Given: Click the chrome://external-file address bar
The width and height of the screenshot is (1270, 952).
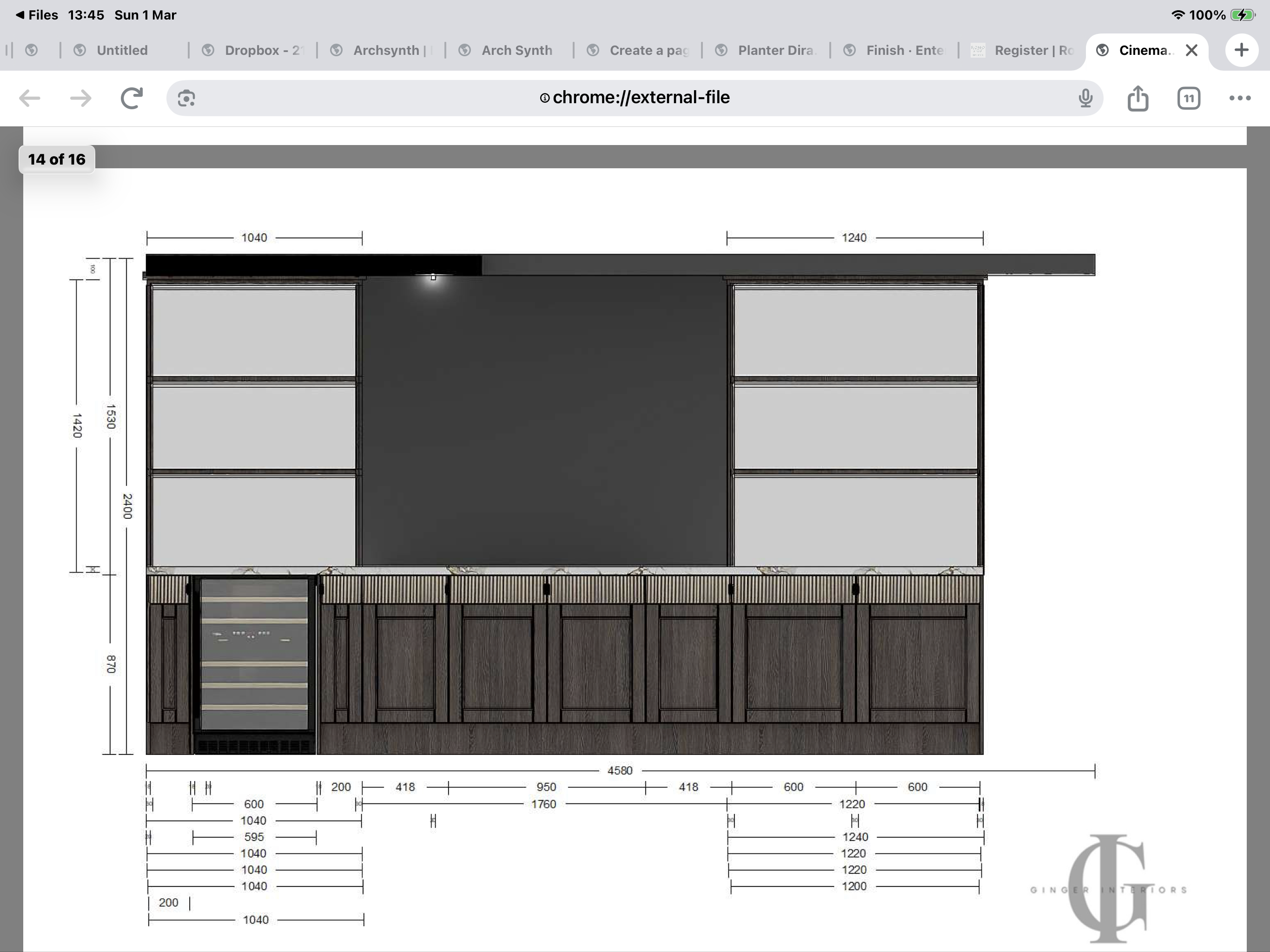Looking at the screenshot, I should click(634, 98).
